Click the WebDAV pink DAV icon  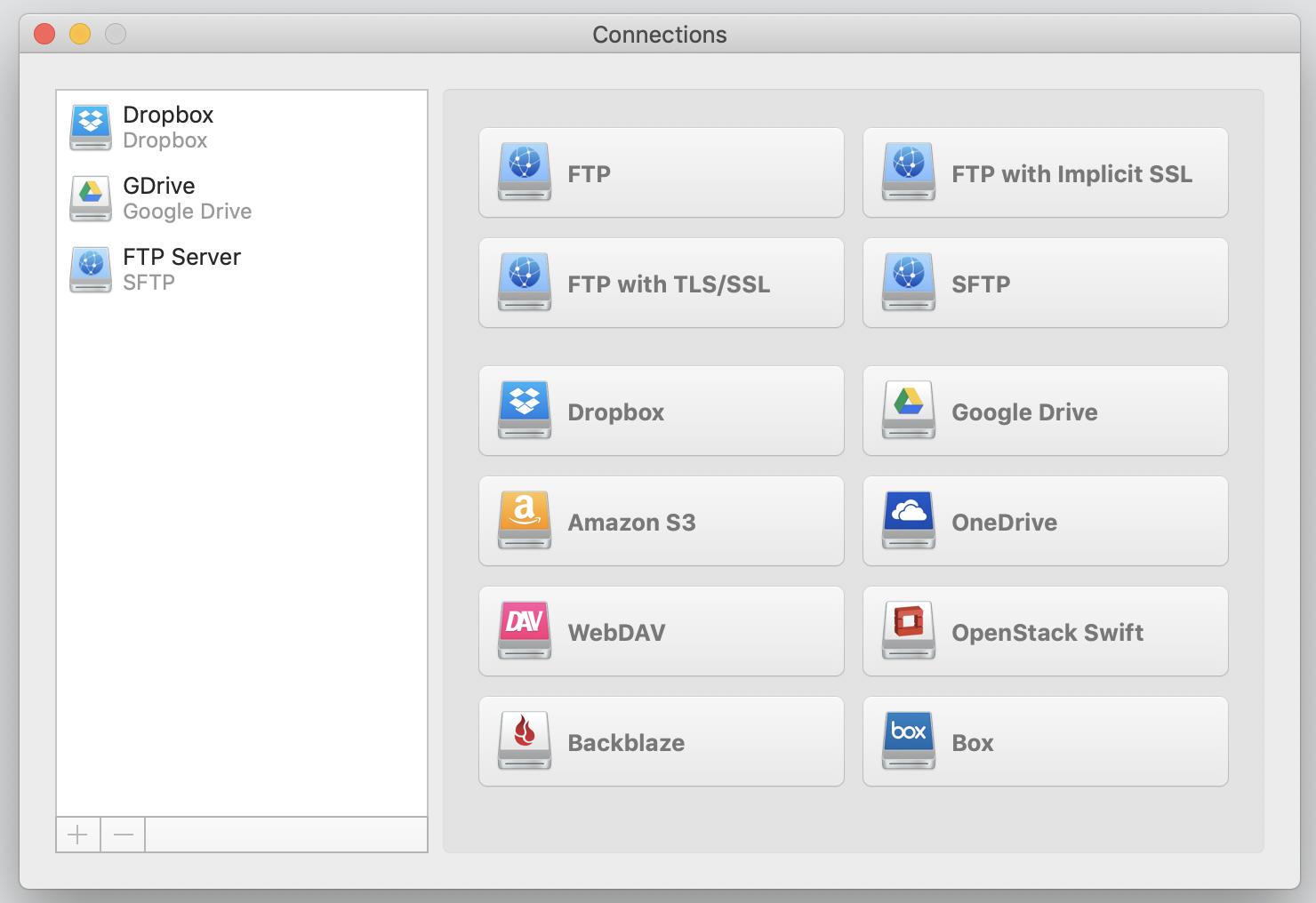(525, 631)
